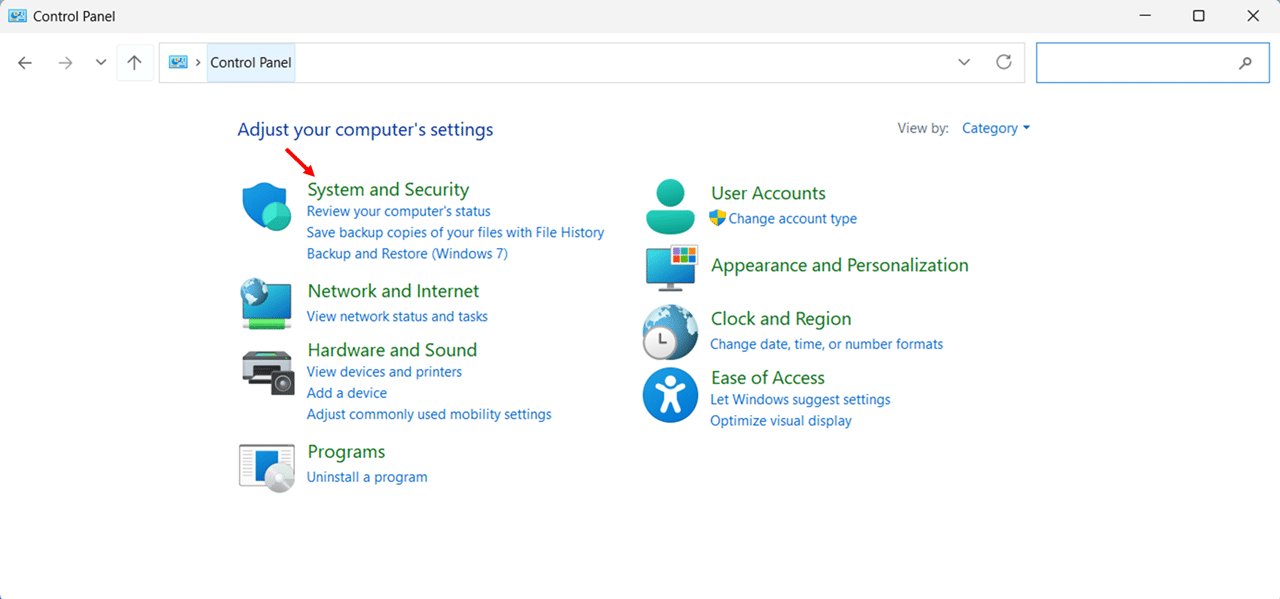Open Backup and Restore (Windows 7) link
The height and width of the screenshot is (599, 1280).
[407, 253]
